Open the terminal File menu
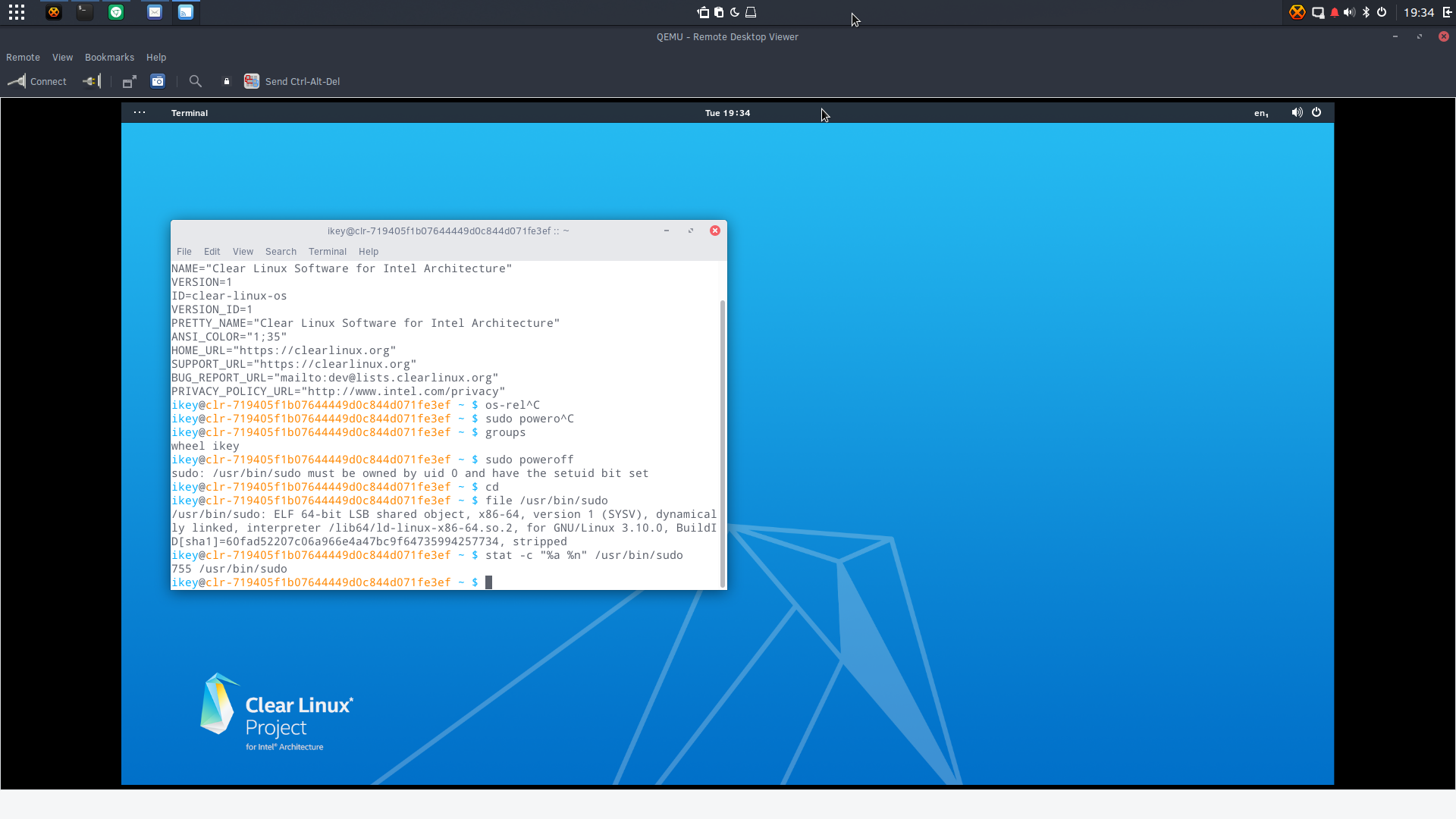The image size is (1456, 819). click(x=184, y=252)
